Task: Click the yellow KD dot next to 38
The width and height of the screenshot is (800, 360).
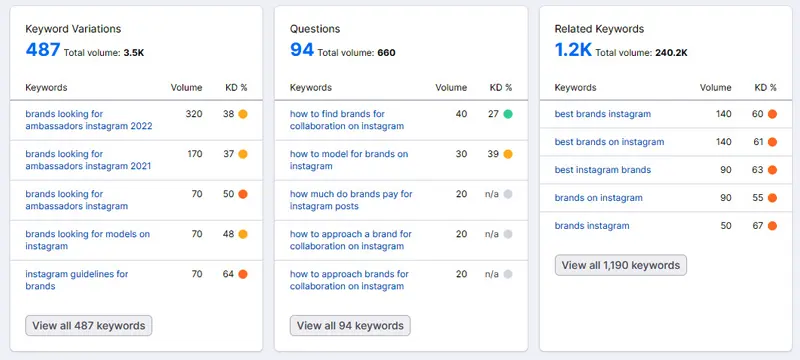Action: (243, 114)
